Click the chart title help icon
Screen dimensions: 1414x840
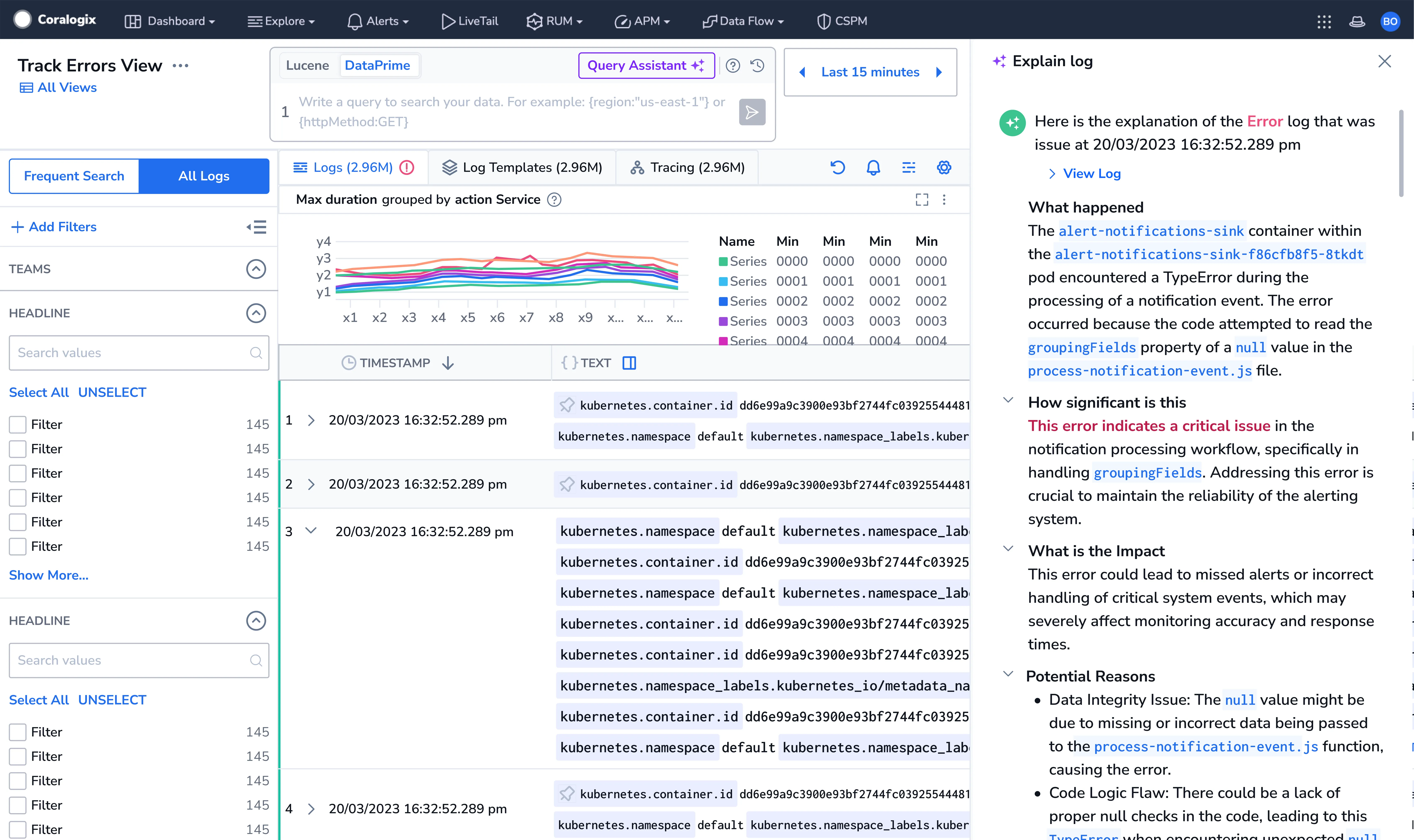pyautogui.click(x=554, y=200)
